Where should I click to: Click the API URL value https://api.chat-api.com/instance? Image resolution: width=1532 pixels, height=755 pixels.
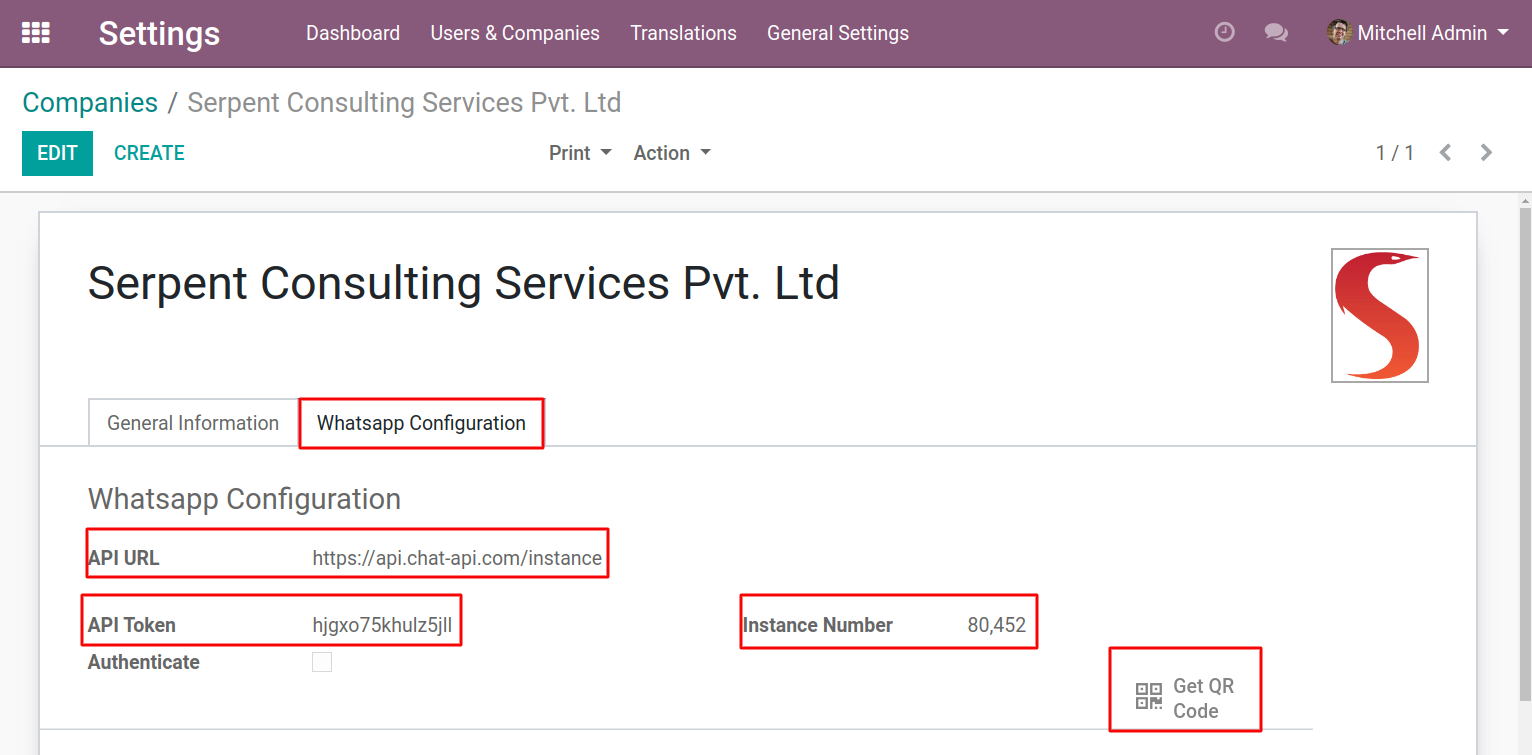pyautogui.click(x=457, y=558)
